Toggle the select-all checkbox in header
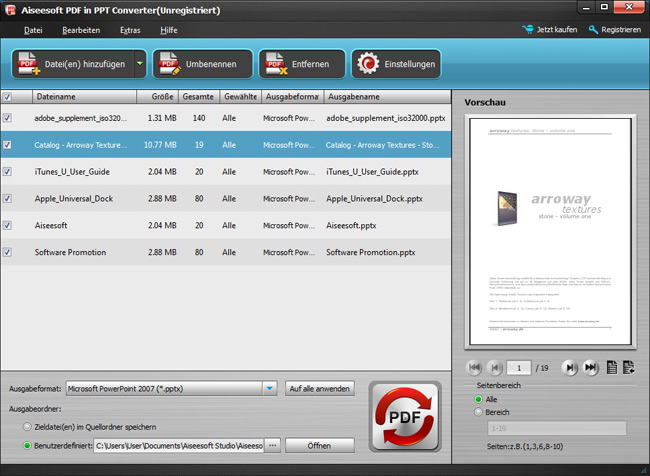650x476 pixels. pos(7,97)
